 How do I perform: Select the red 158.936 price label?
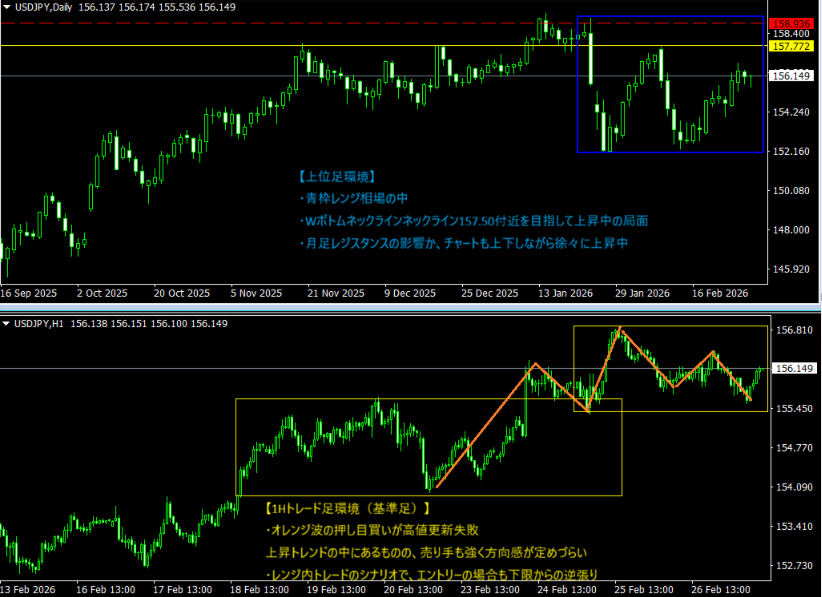792,24
